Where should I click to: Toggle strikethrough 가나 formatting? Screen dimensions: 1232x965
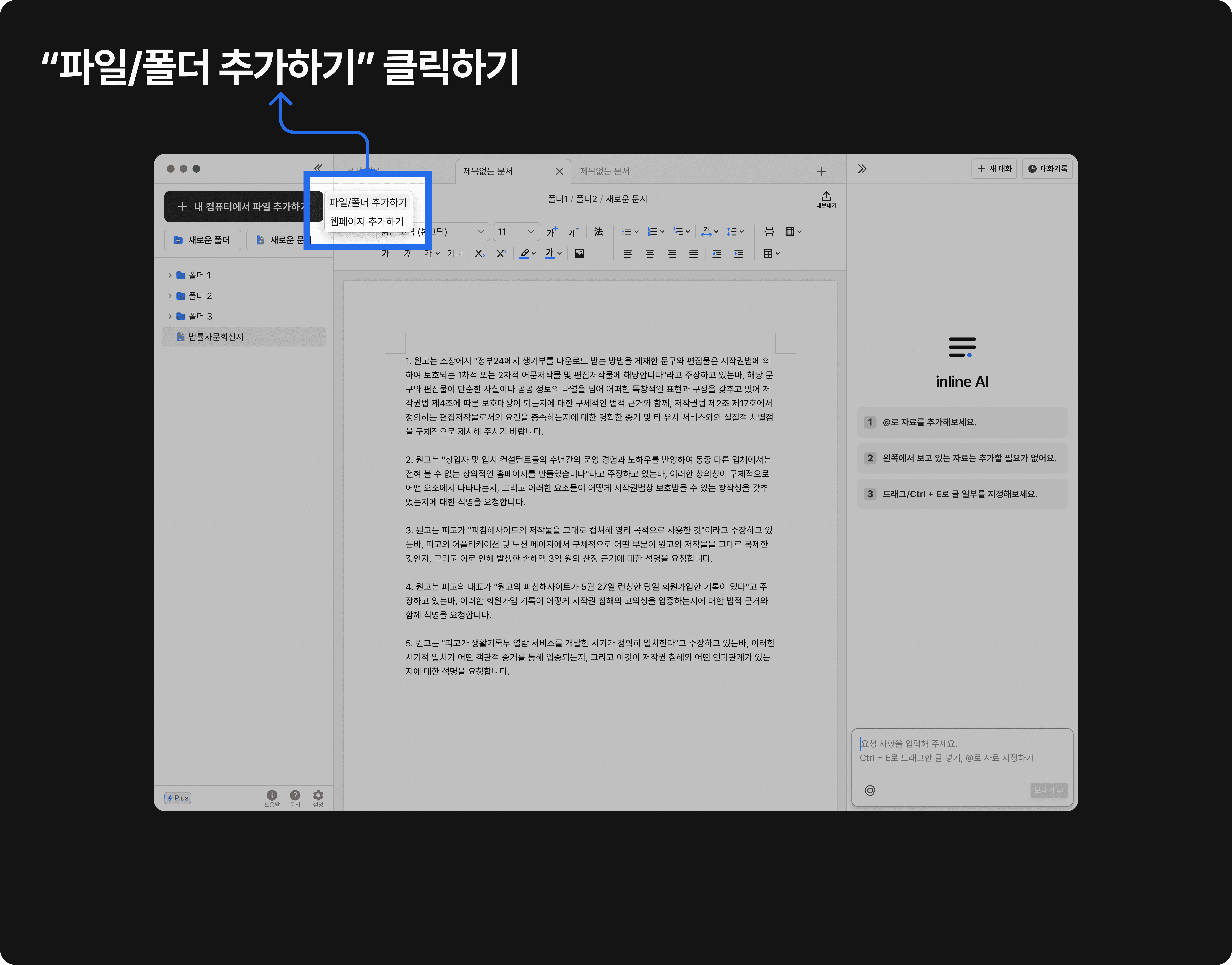455,254
